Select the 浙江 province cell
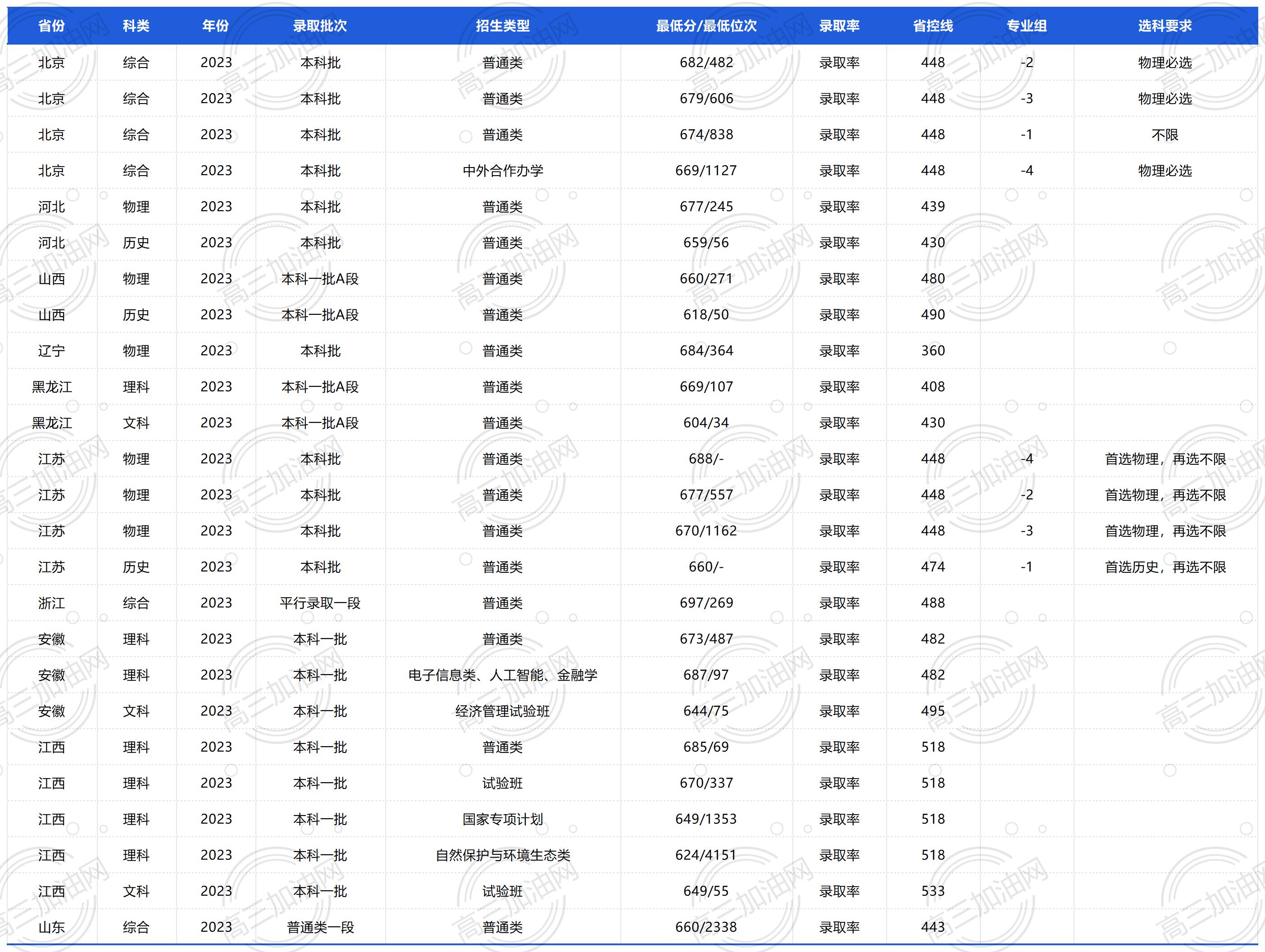 51,603
